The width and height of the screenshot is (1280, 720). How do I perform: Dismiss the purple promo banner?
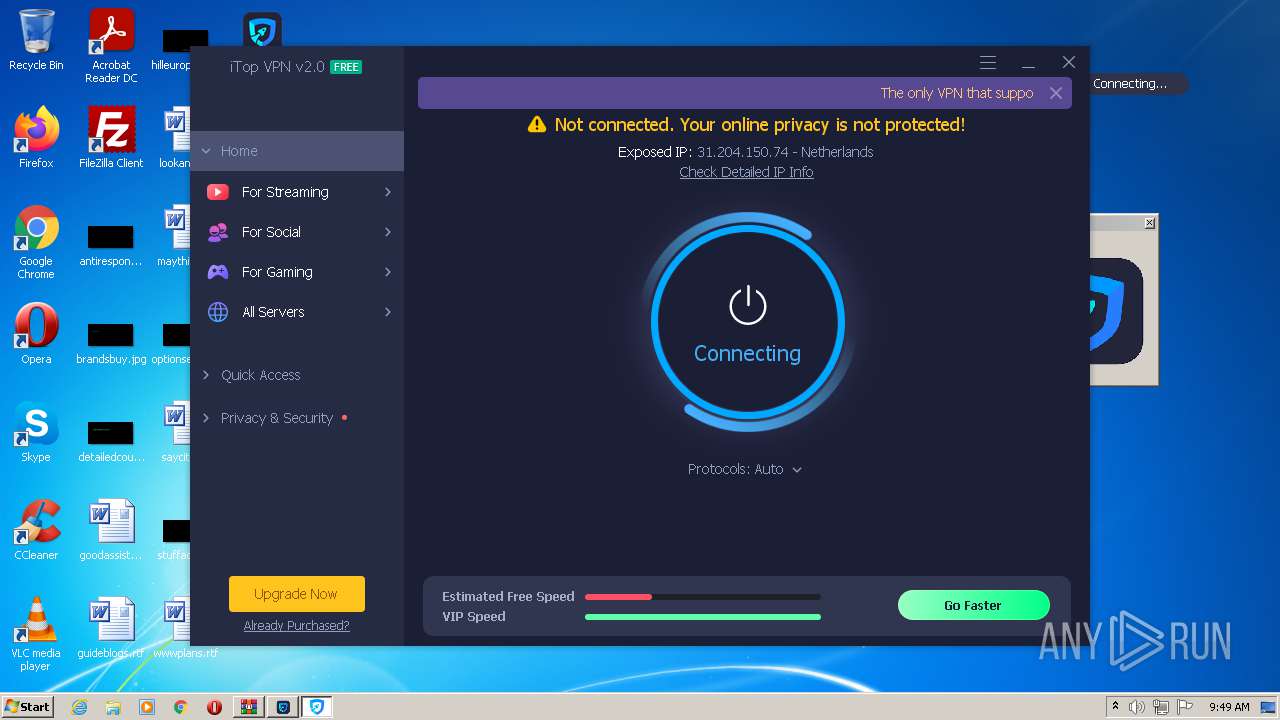click(x=1056, y=93)
